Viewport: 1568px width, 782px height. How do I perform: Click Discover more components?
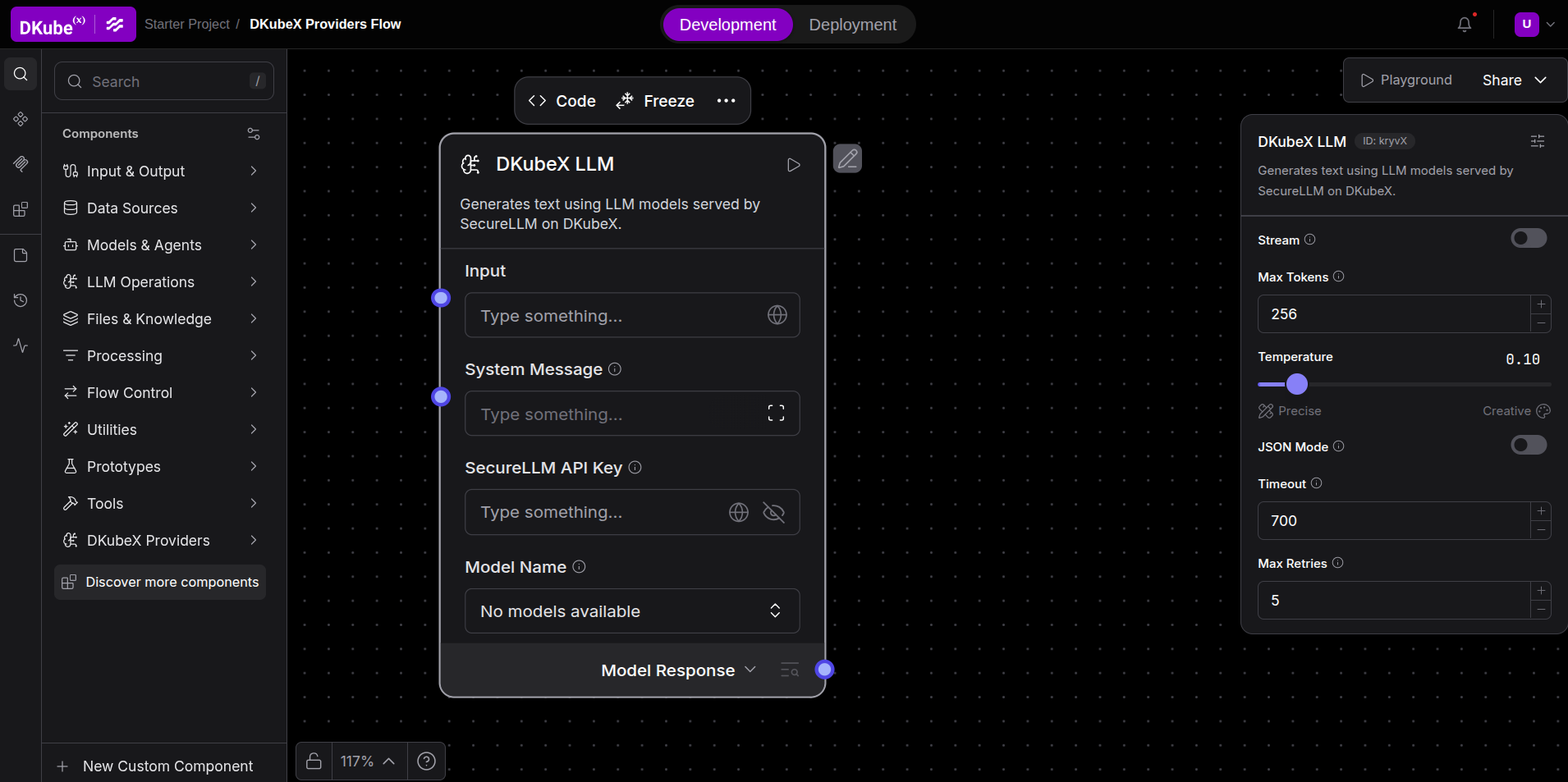(x=160, y=582)
